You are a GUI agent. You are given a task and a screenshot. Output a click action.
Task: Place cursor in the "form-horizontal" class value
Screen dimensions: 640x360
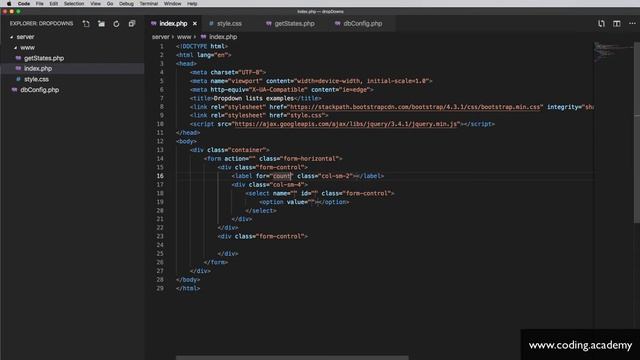(x=310, y=159)
